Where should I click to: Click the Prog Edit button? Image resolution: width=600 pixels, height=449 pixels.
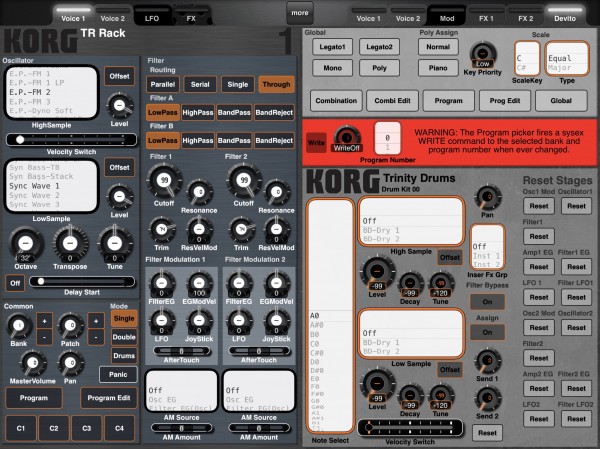coord(505,101)
